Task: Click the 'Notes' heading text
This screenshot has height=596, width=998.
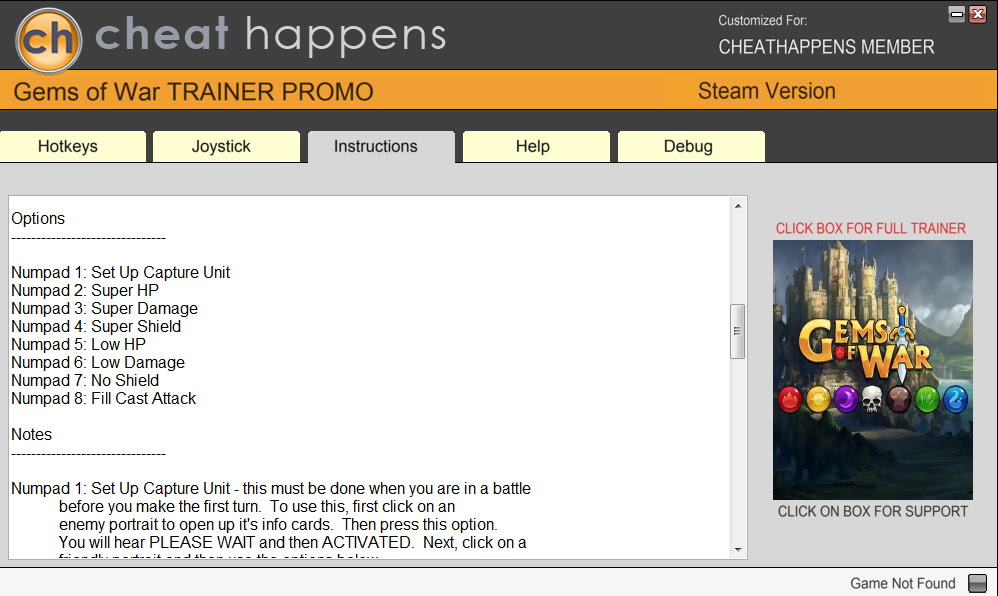Action: [x=31, y=434]
